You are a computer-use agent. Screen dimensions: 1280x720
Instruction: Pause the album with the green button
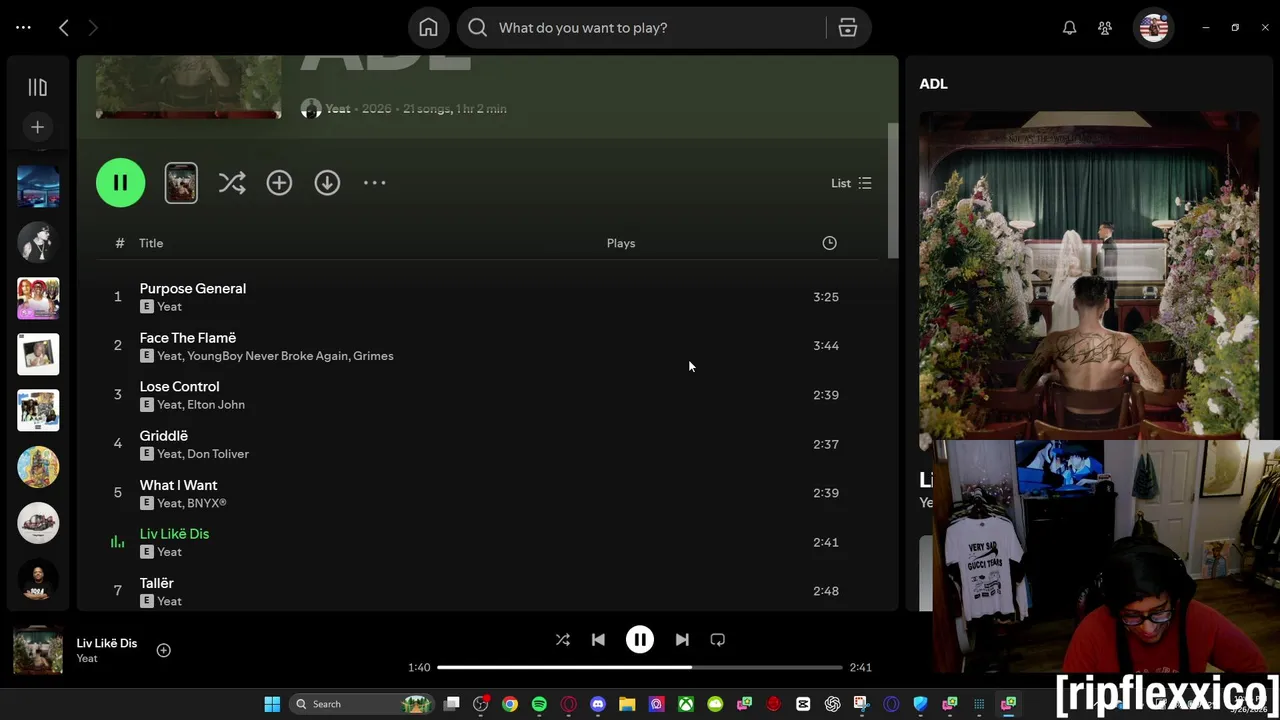point(120,183)
